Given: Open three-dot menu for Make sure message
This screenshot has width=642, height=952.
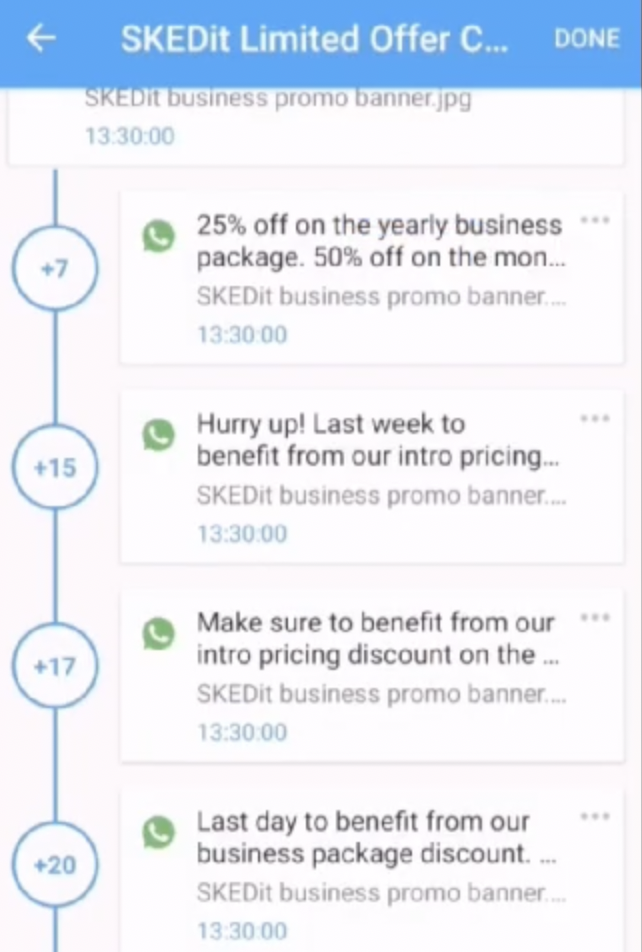Looking at the screenshot, I should pyautogui.click(x=594, y=618).
